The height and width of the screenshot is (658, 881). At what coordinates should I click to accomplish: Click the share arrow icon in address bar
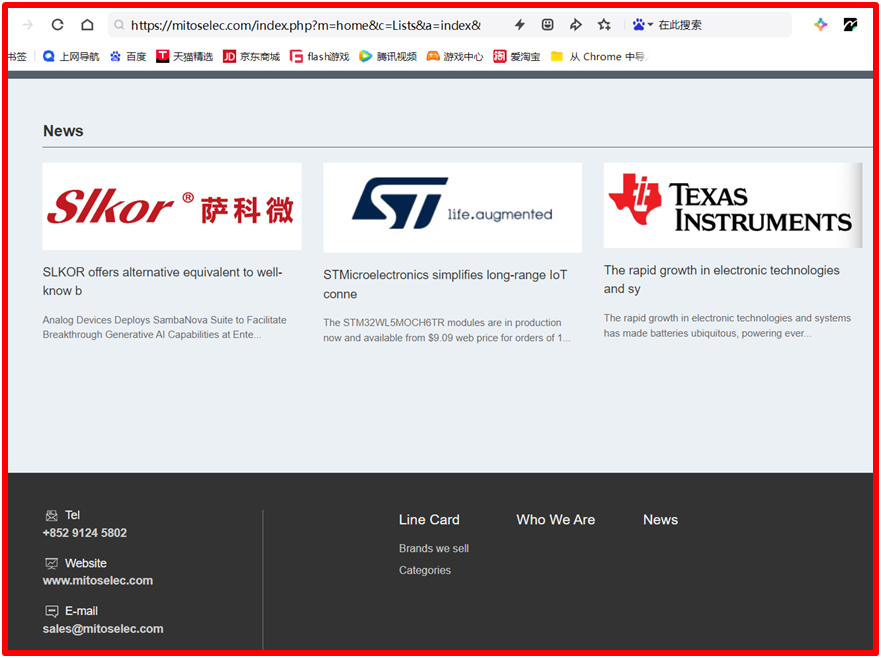coord(576,25)
